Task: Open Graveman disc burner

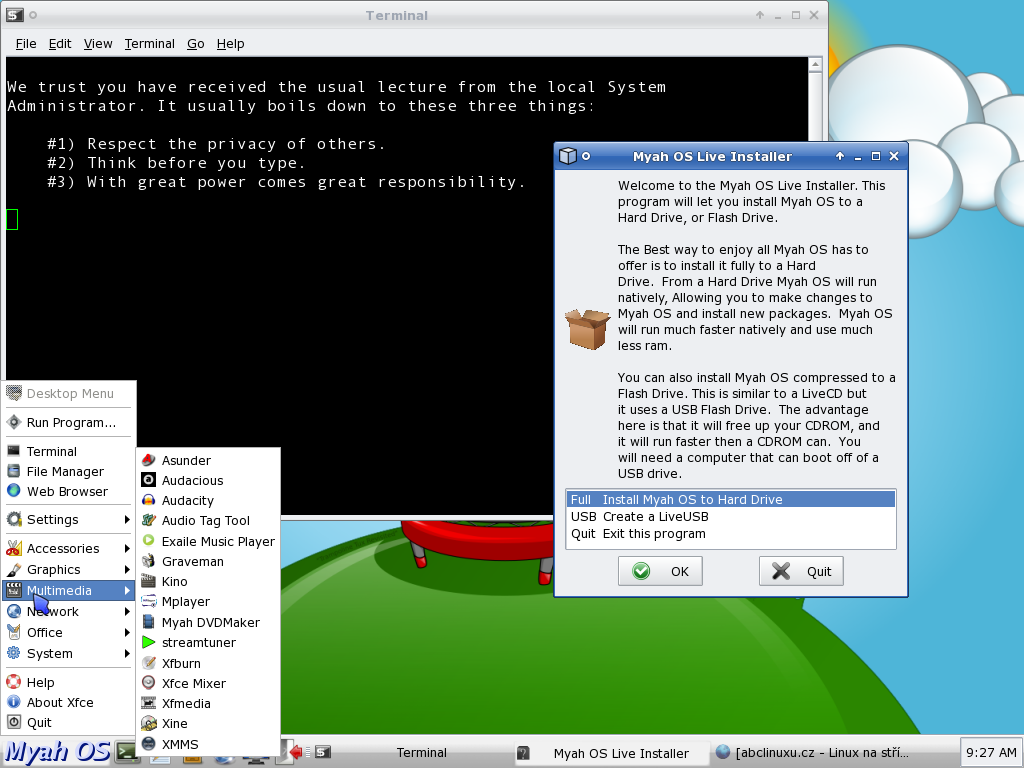Action: coord(208,562)
